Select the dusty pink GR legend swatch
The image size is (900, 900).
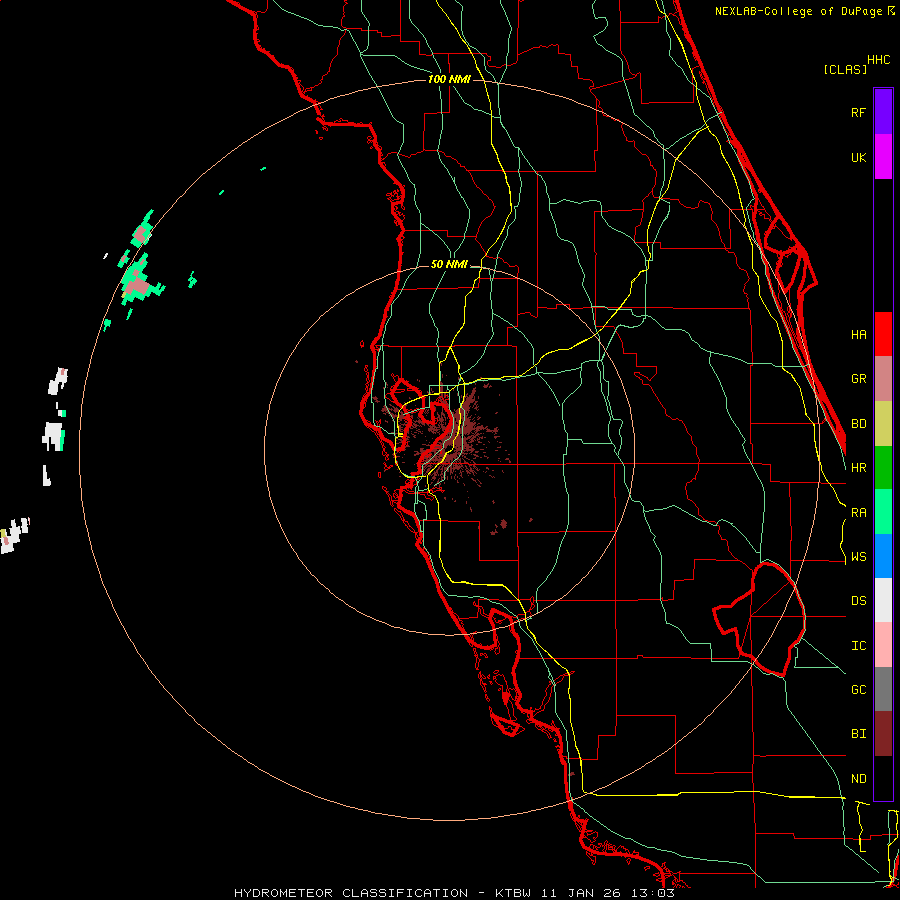tap(883, 379)
